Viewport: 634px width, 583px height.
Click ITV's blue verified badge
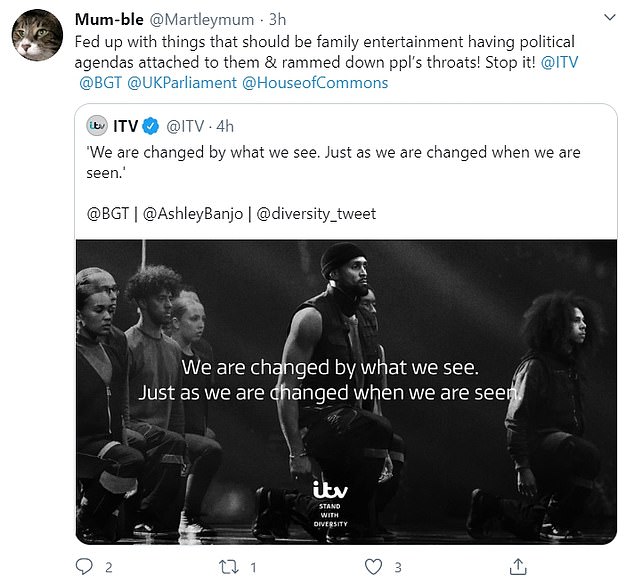pos(149,126)
